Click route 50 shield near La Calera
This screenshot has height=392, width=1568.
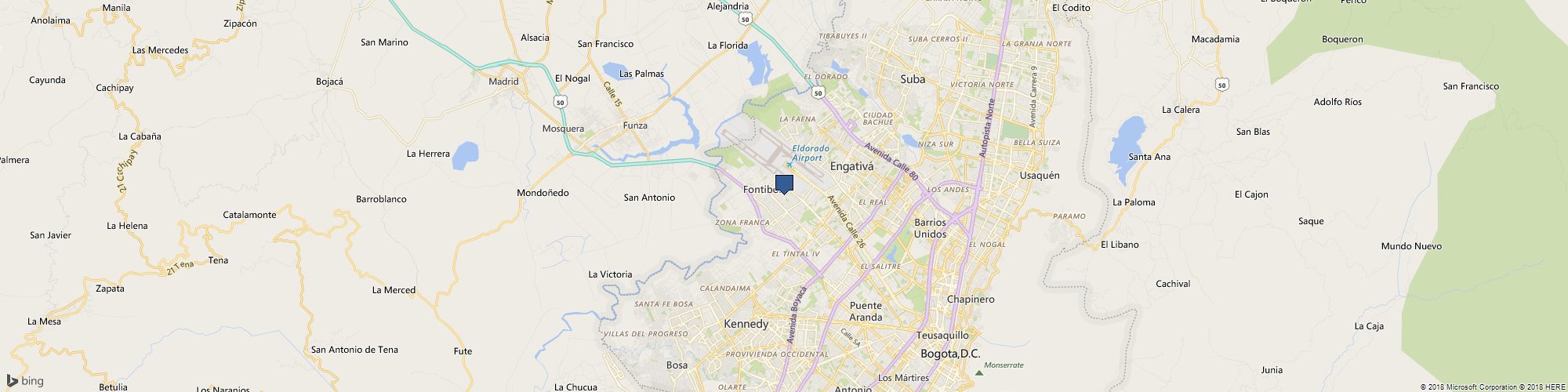[1221, 84]
